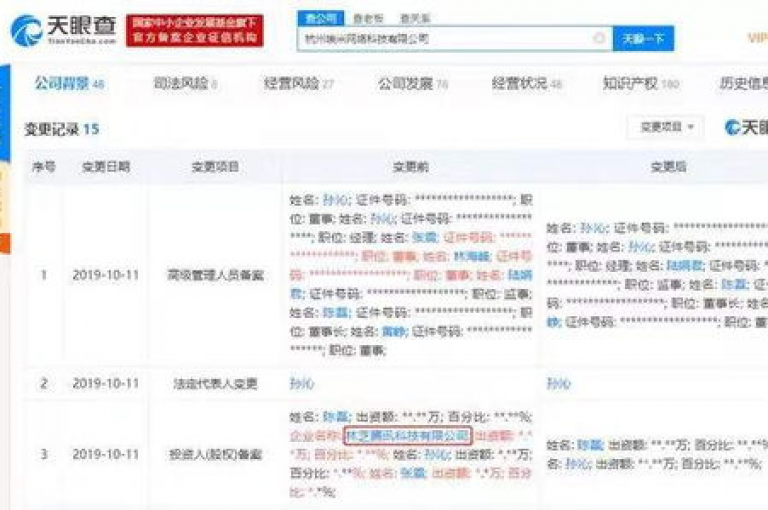
Task: Click the 天眼一下 search button
Action: (643, 38)
